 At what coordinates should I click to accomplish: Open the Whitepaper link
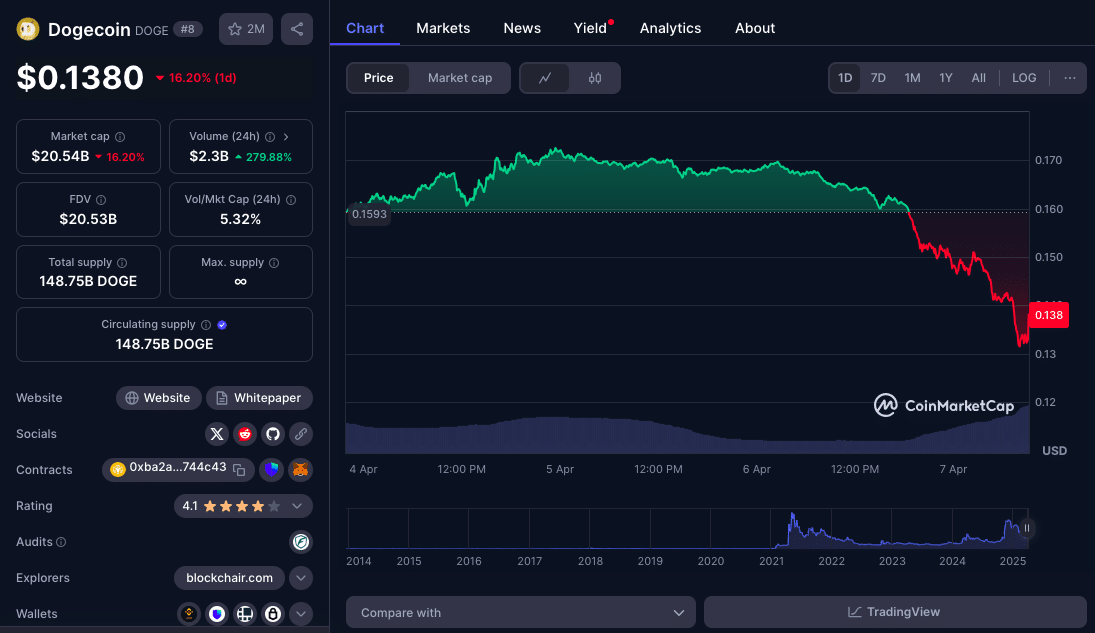tap(259, 398)
